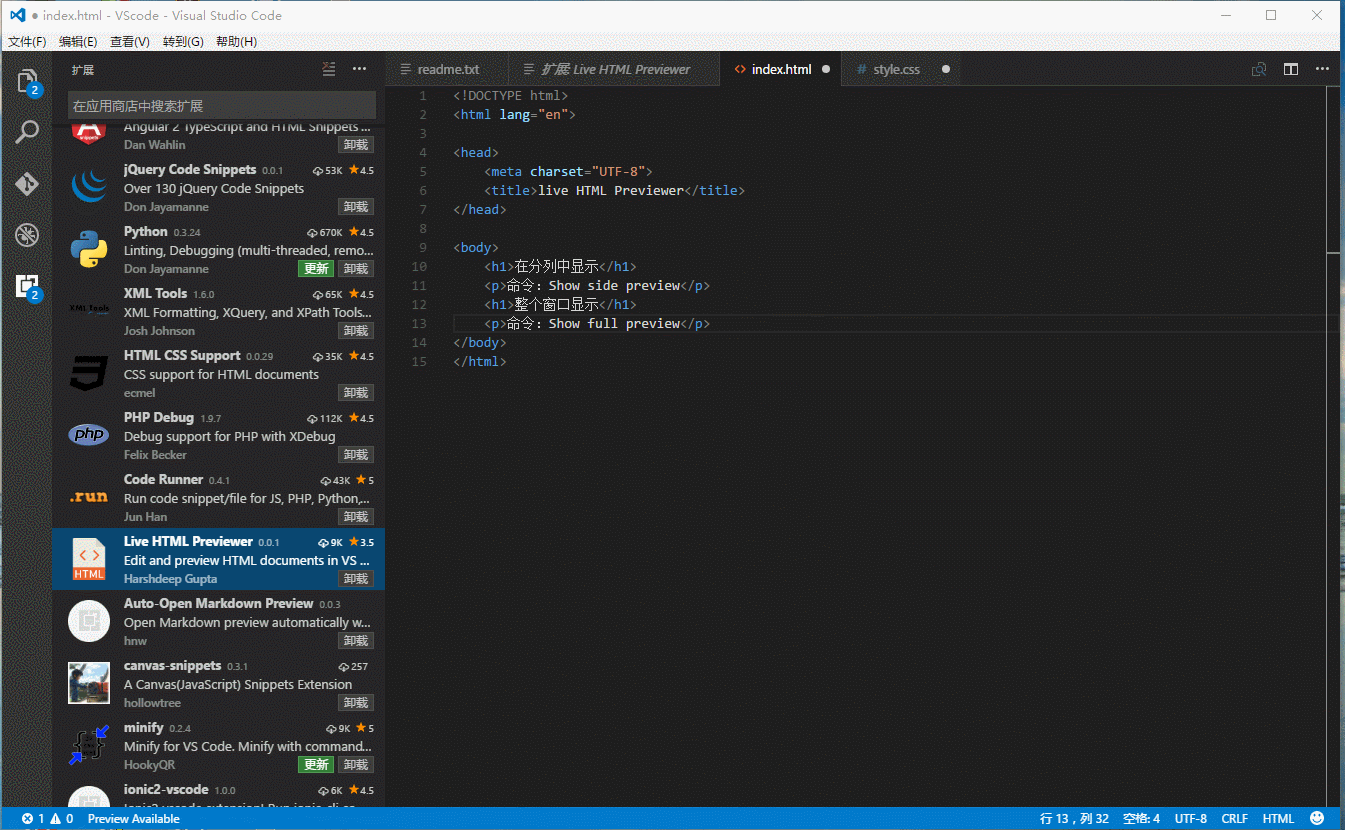This screenshot has height=830, width=1345.
Task: Uninstall Angular 2 TypeScript snippets with 卸载
Action: coord(355,145)
